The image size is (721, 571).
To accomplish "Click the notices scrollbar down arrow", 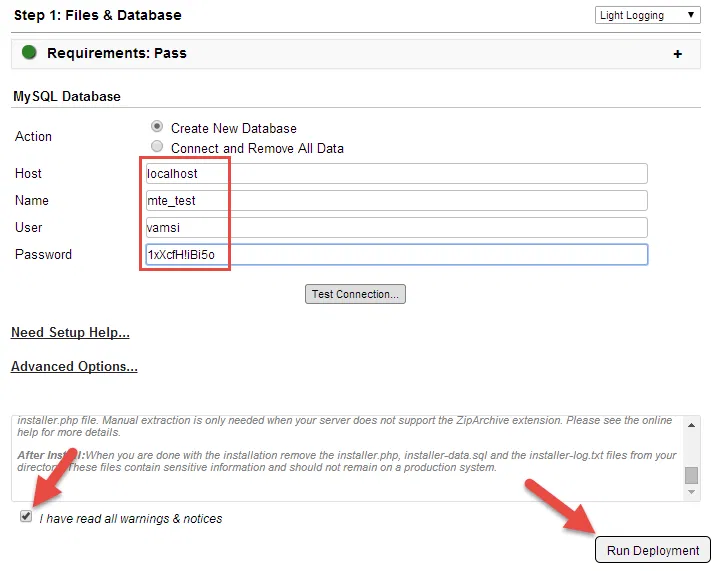I will [691, 492].
